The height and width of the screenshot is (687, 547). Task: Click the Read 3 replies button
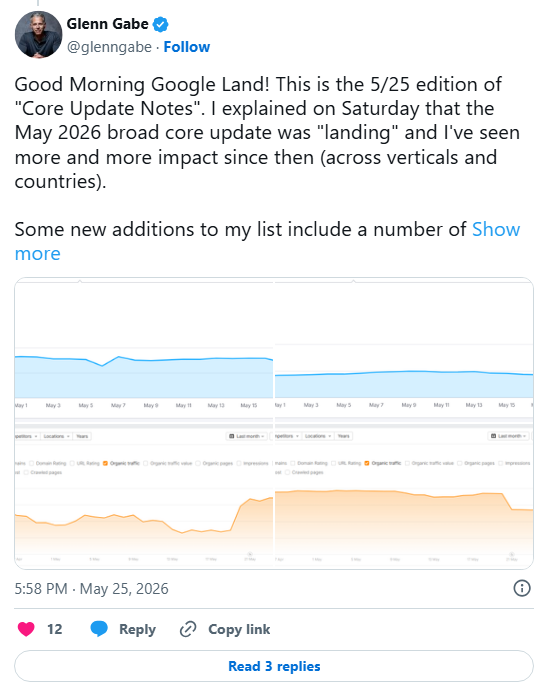pos(274,666)
